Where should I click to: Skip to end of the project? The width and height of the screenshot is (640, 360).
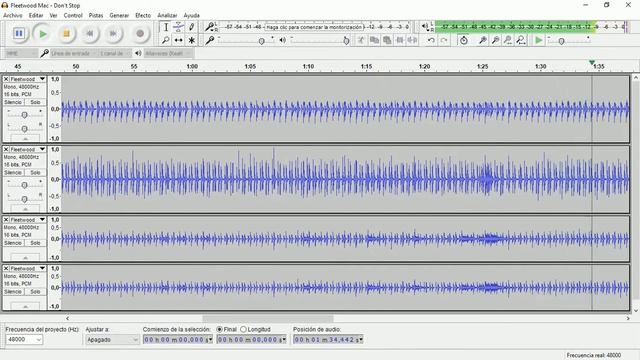pos(113,33)
